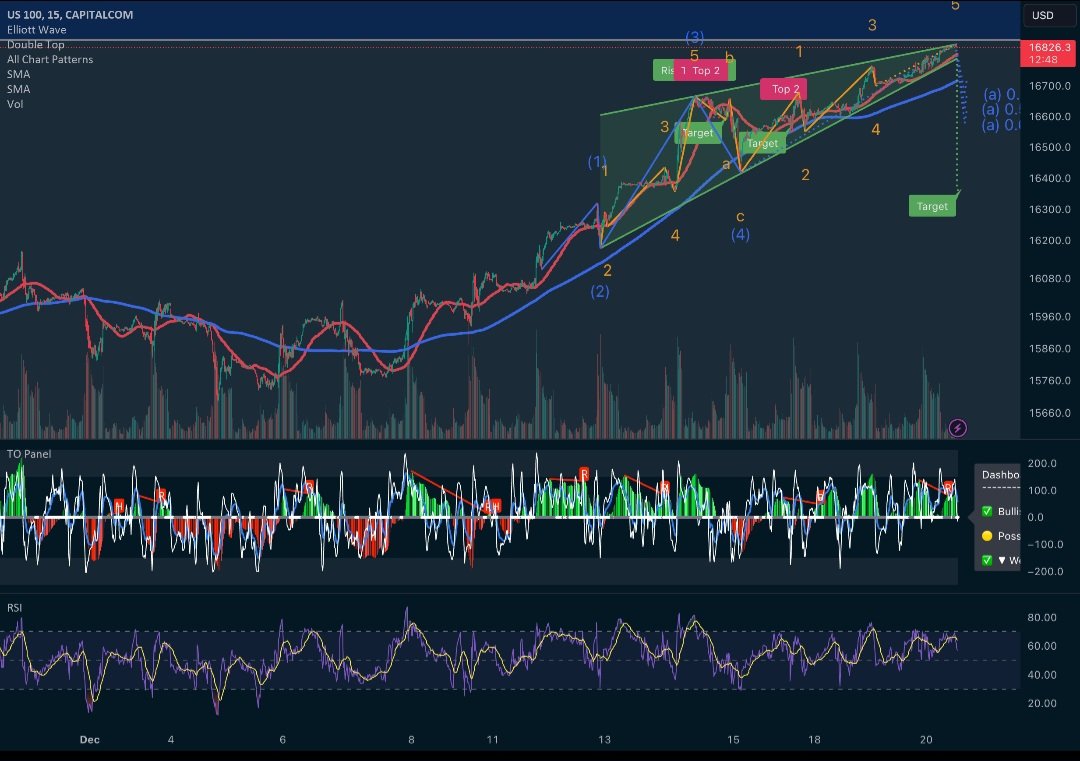
Task: Select the Double Top indicator label
Action: pyautogui.click(x=36, y=45)
